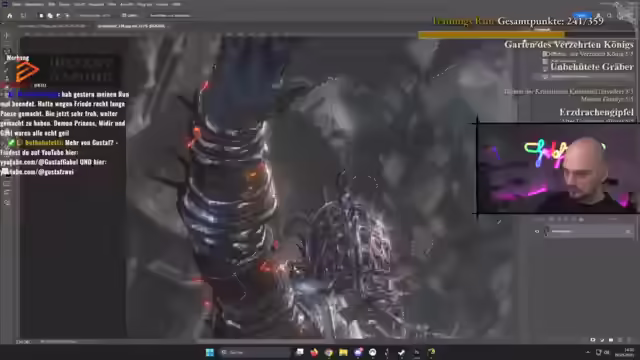Image resolution: width=640 pixels, height=360 pixels.
Task: Click the bottom tool in the left toolbar
Action: tap(7, 202)
